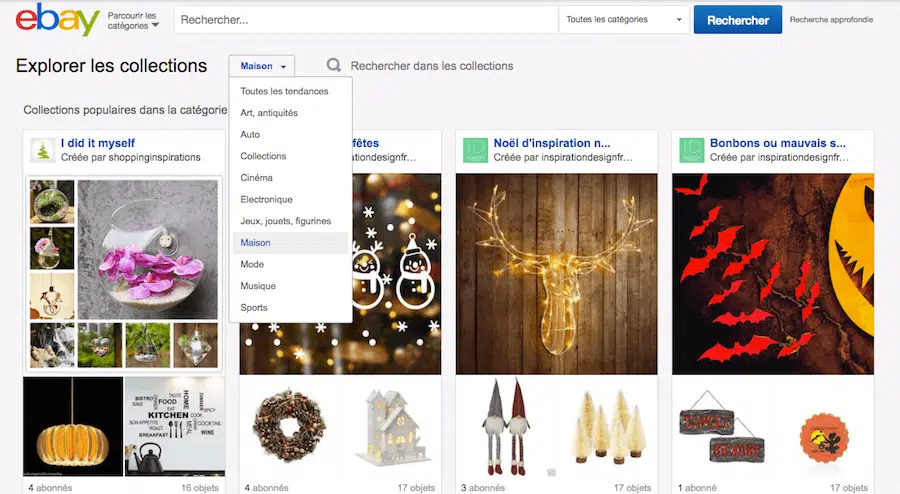Open the Recherche approfondie link
Screen dimensions: 900x494
(831, 20)
